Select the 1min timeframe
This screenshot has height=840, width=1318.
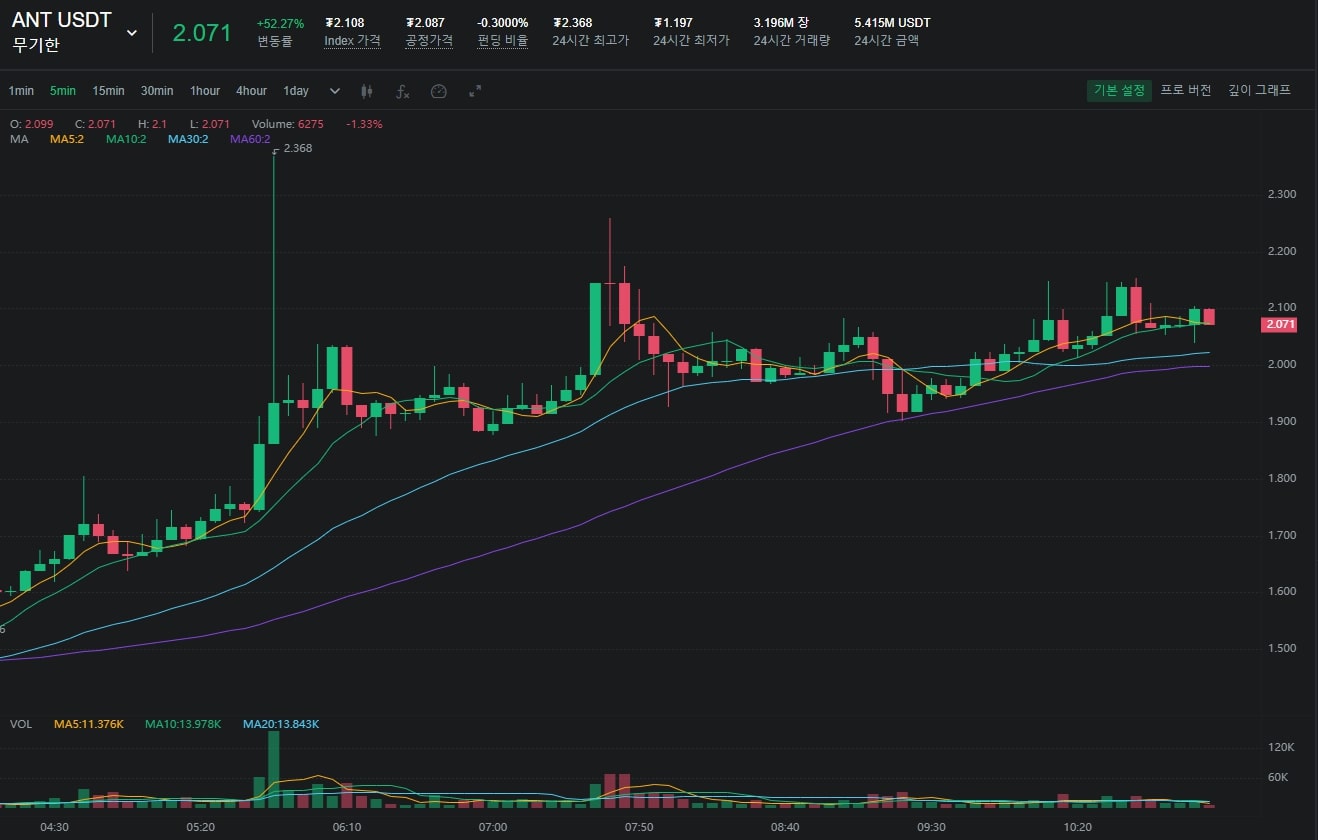click(x=21, y=91)
